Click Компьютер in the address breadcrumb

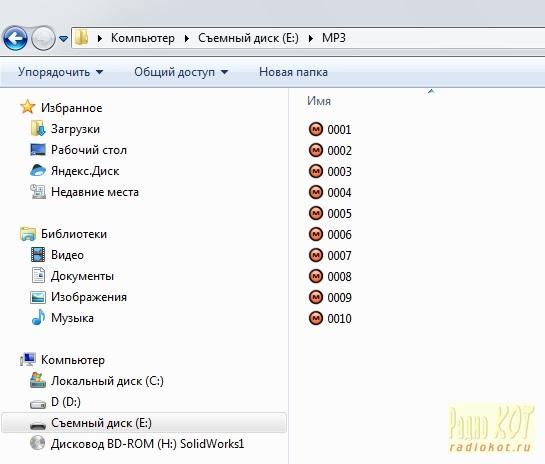(143, 38)
